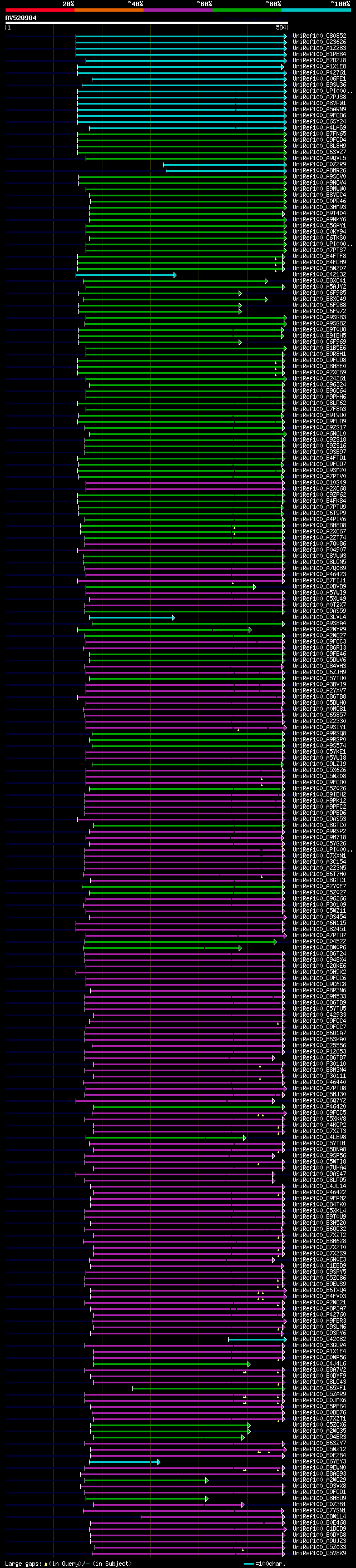Select the label UniRef100_P04907

click(x=319, y=550)
